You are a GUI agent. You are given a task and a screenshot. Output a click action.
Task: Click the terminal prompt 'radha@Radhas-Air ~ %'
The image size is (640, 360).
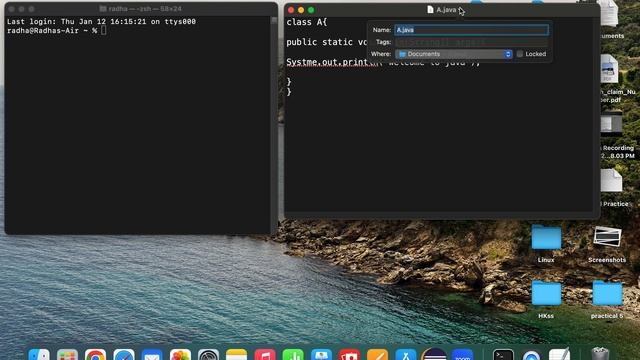(52, 31)
